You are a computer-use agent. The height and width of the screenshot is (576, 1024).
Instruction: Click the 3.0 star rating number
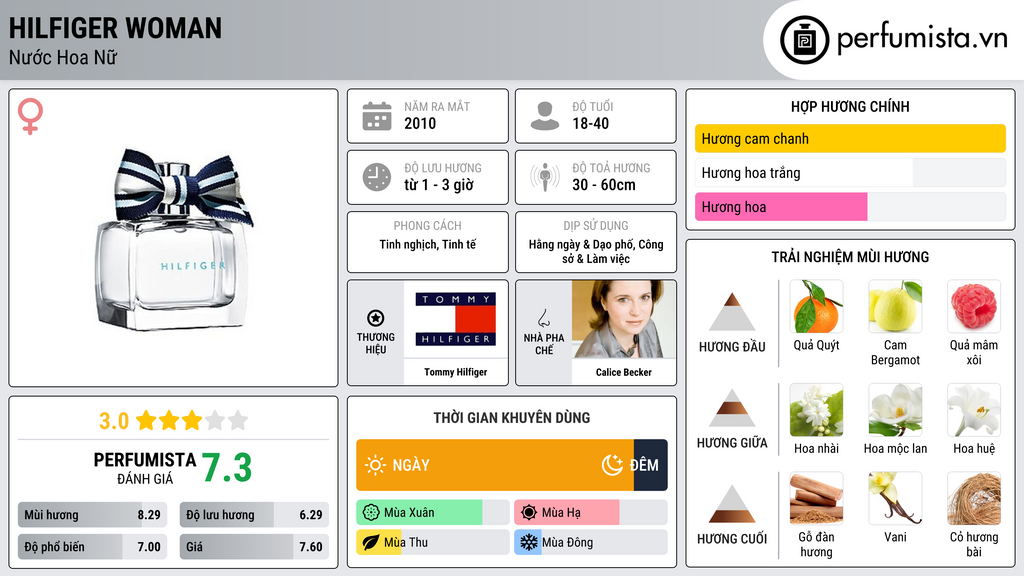point(114,421)
